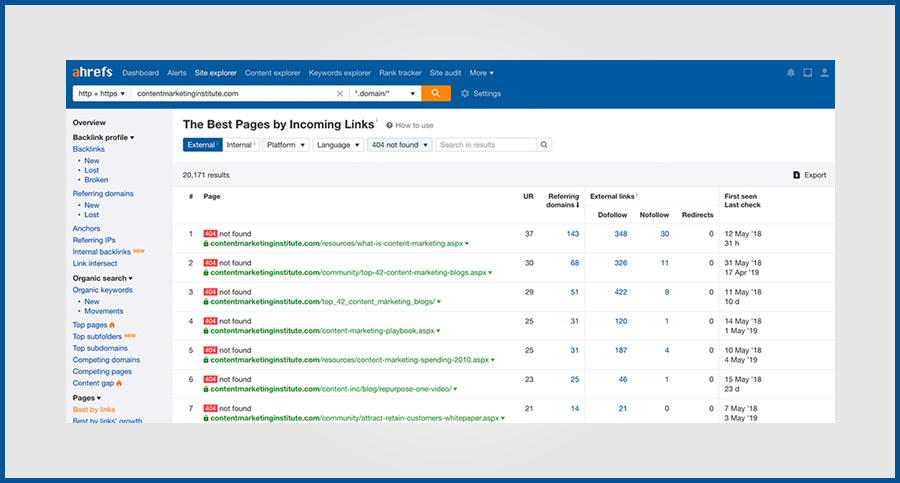The height and width of the screenshot is (483, 900).
Task: Go to Dashboard in top navigation
Action: 141,73
